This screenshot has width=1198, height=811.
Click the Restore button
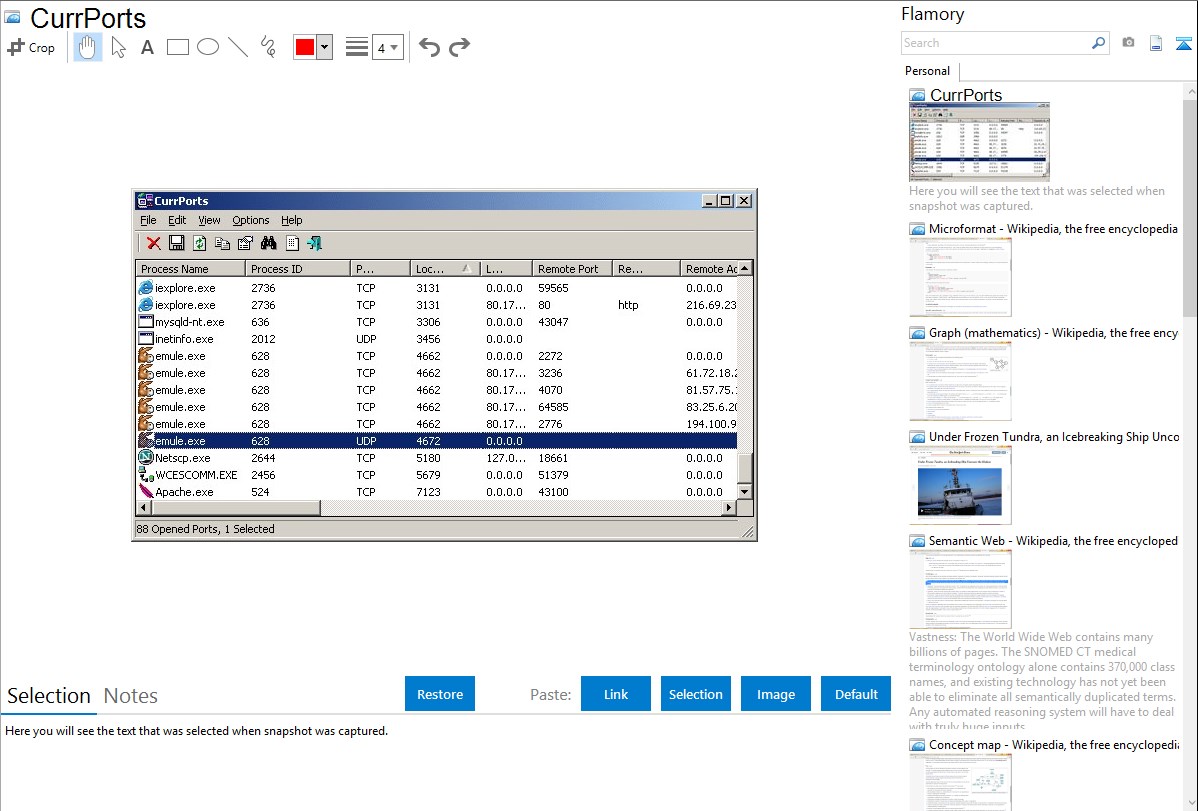pyautogui.click(x=440, y=694)
